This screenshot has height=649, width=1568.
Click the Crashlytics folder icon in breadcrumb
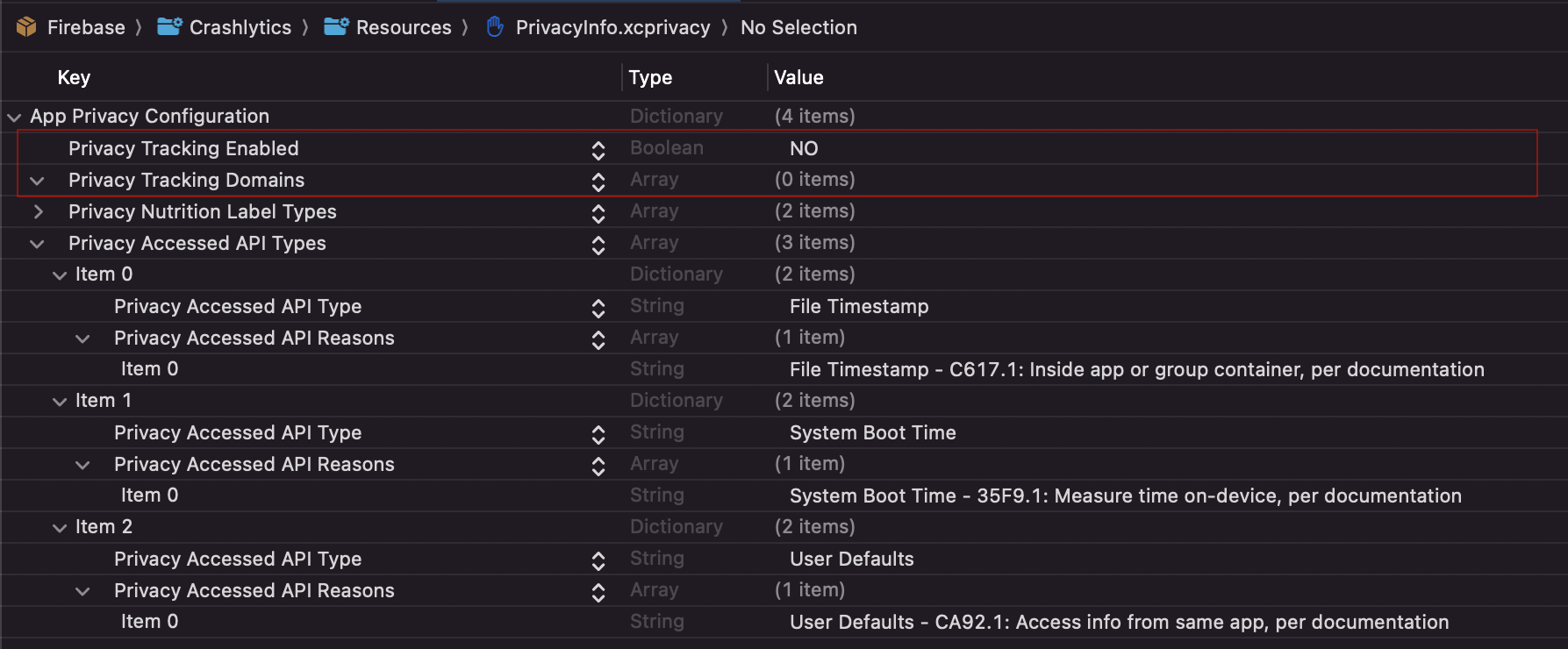pyautogui.click(x=169, y=26)
